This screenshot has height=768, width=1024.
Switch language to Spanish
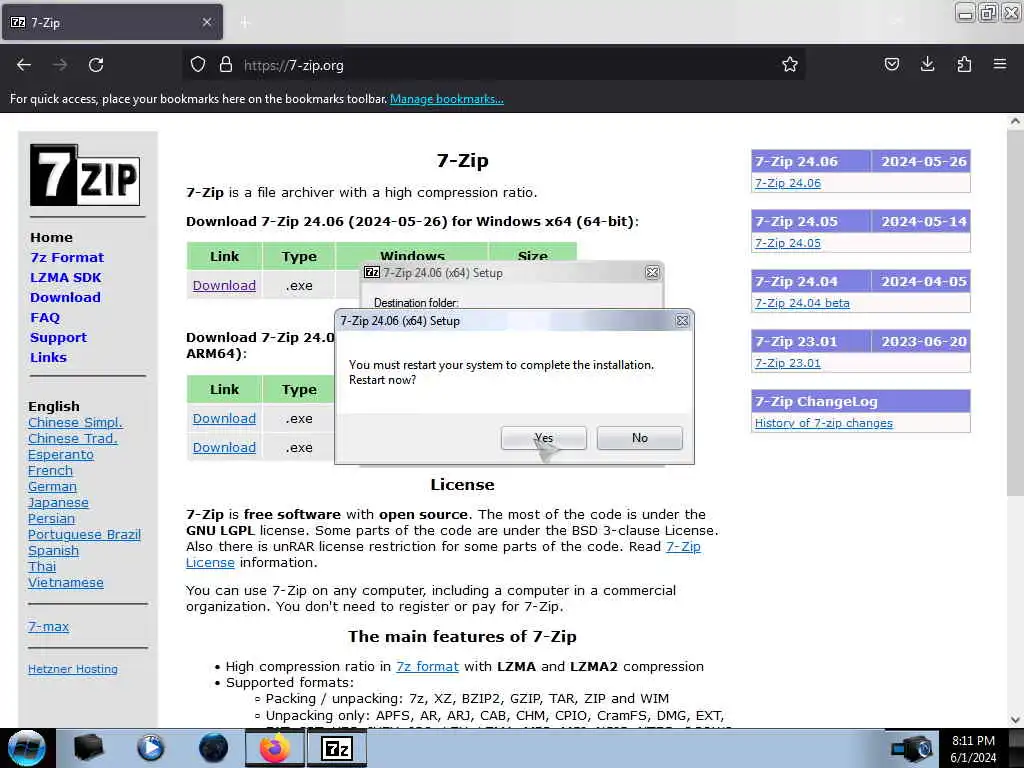[x=54, y=551]
